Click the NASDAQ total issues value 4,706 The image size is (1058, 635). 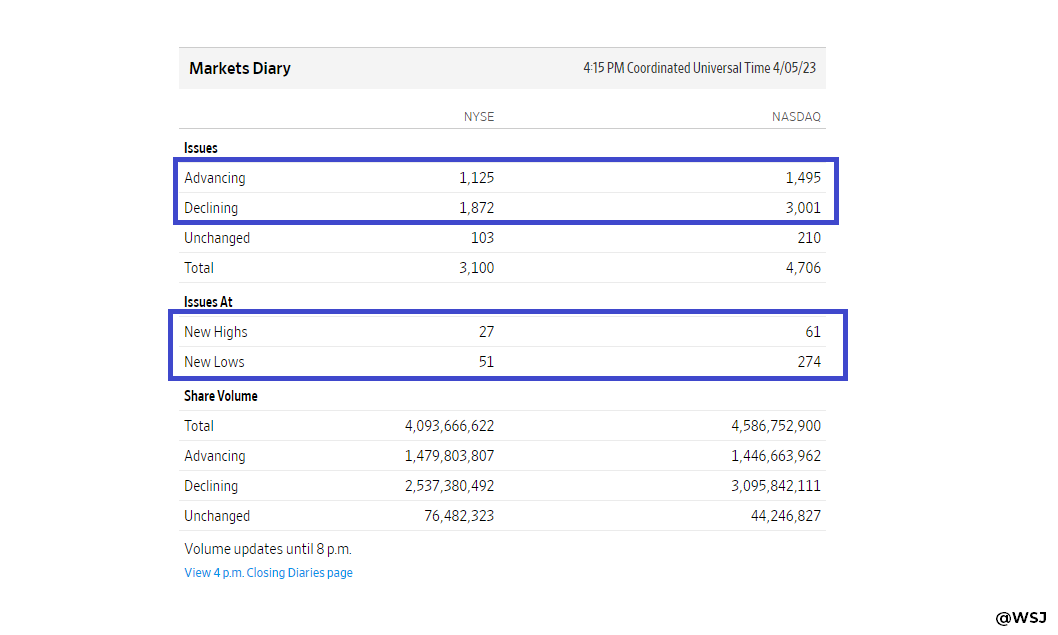(803, 268)
